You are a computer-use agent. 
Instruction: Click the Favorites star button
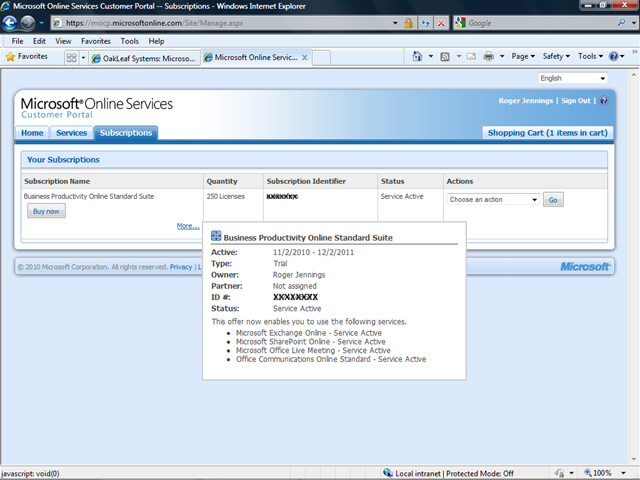[x=27, y=57]
